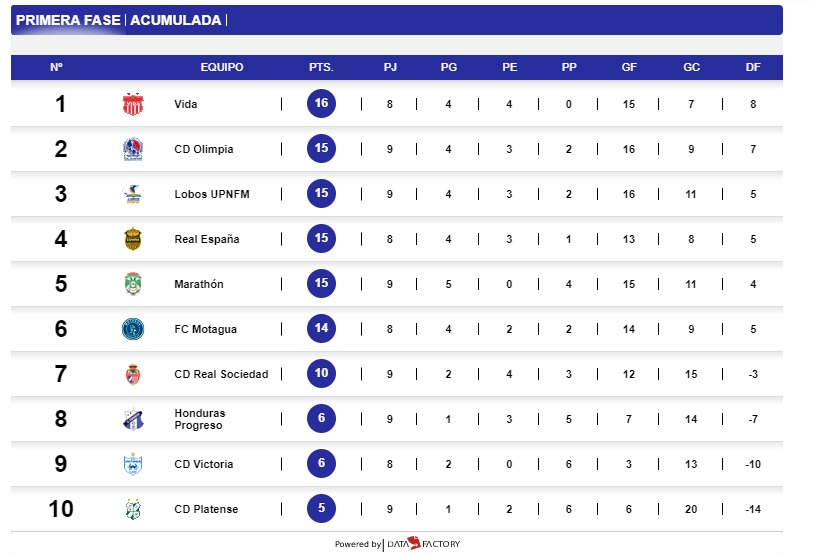
Task: Switch to the PRIMERA FASE tab
Action: (69, 20)
